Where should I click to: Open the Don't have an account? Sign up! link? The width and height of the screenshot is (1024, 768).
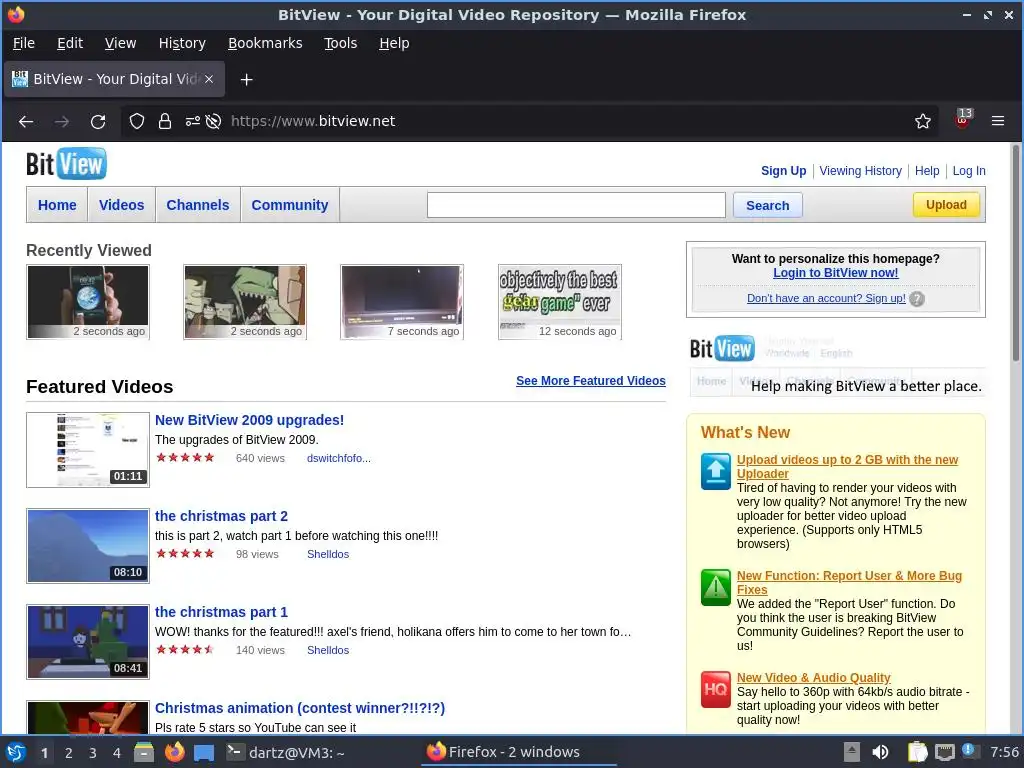coord(826,298)
